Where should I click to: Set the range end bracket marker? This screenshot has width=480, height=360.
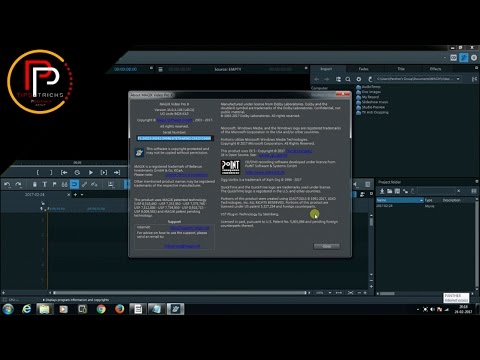point(51,172)
